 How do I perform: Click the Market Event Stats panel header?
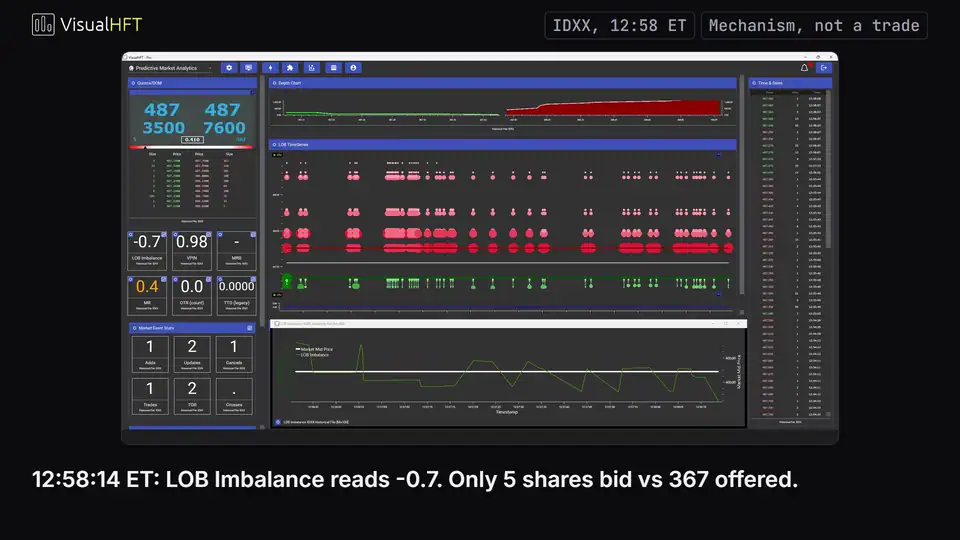coord(192,328)
